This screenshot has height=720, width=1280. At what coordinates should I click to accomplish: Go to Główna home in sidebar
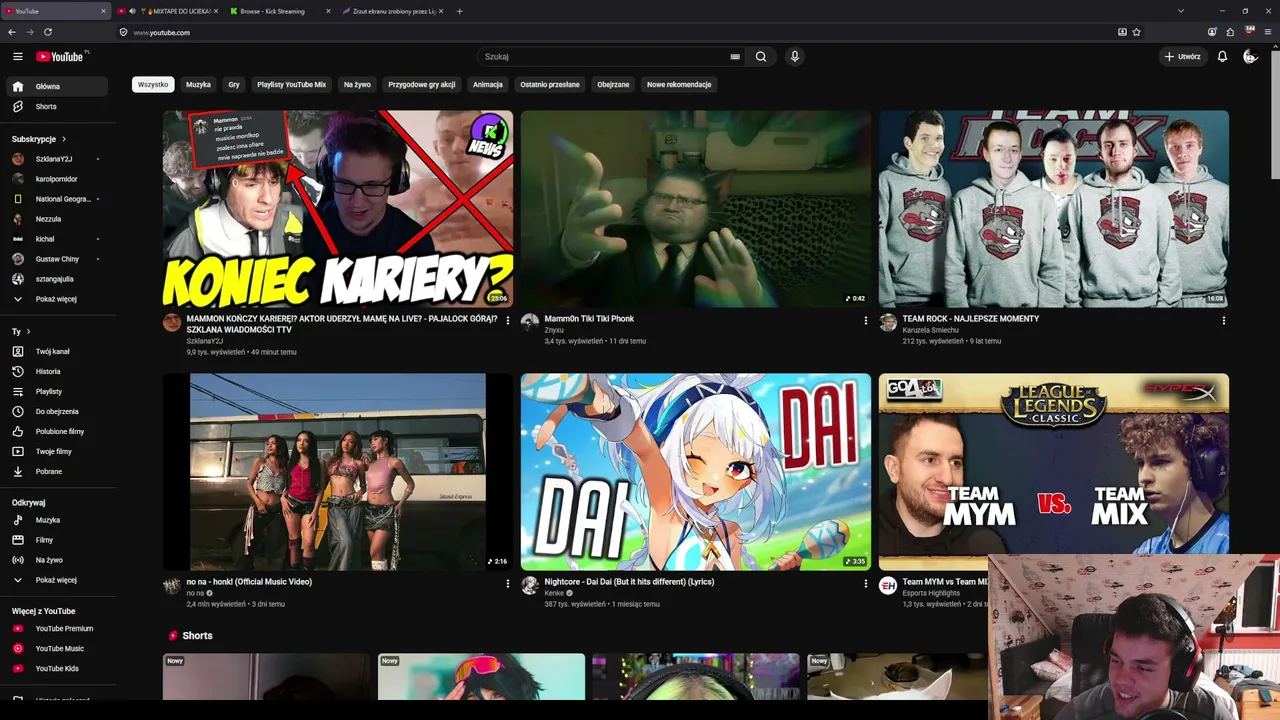[x=58, y=87]
